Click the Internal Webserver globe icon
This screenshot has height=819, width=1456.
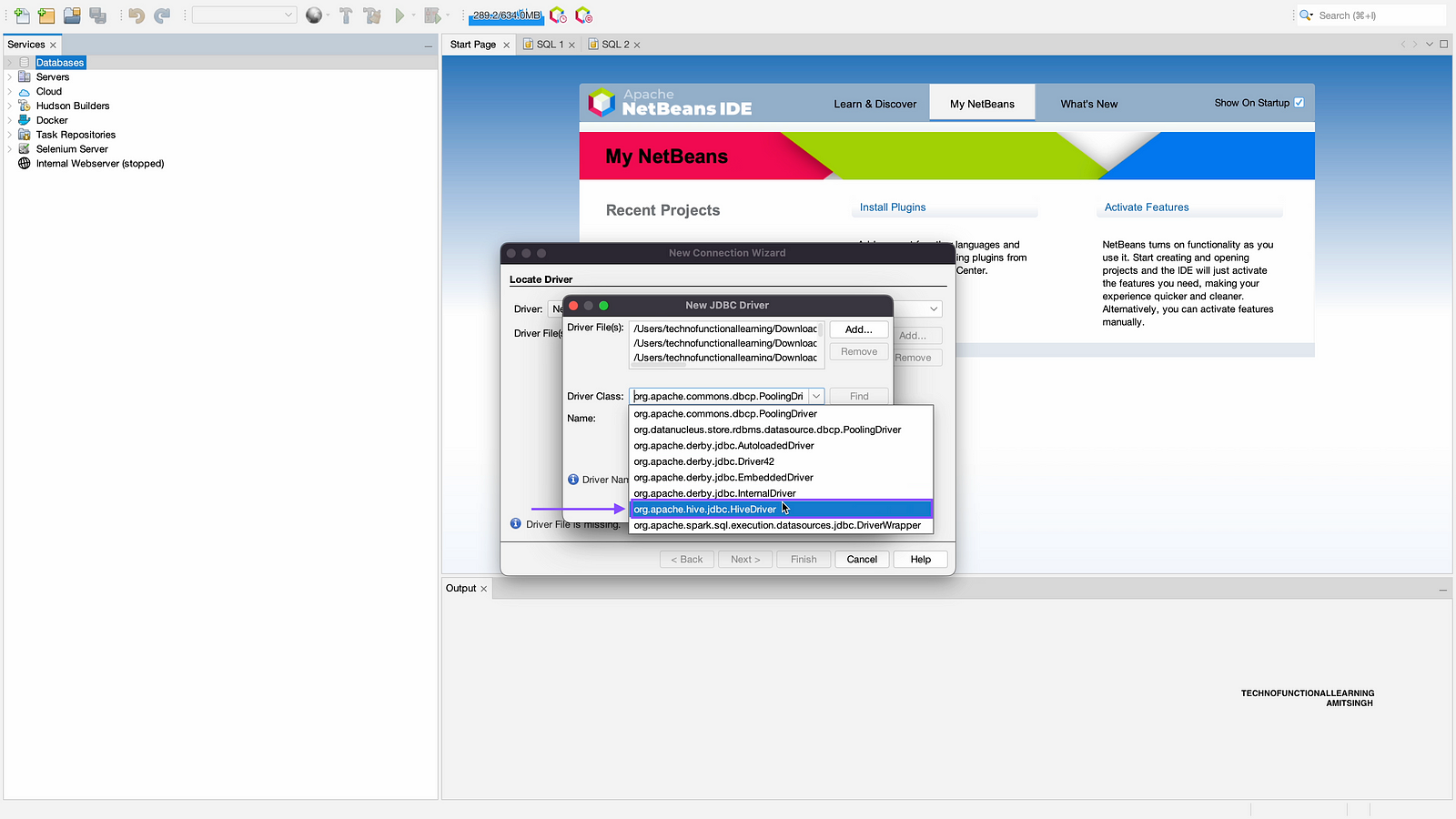[x=25, y=164]
